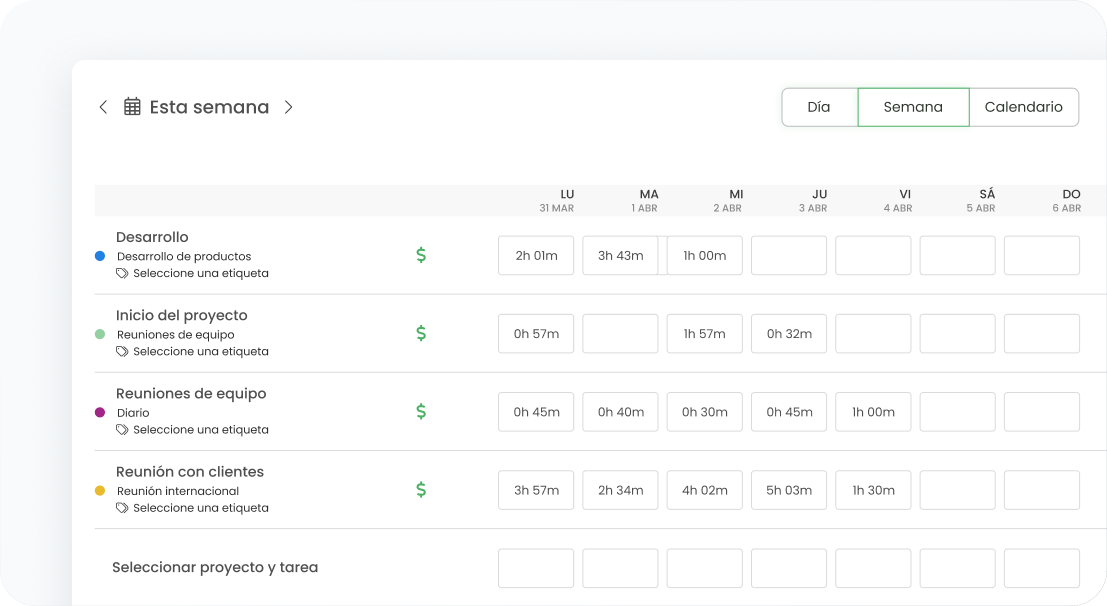Switch to the Calendario view tab
The height and width of the screenshot is (606, 1107).
click(x=1023, y=107)
